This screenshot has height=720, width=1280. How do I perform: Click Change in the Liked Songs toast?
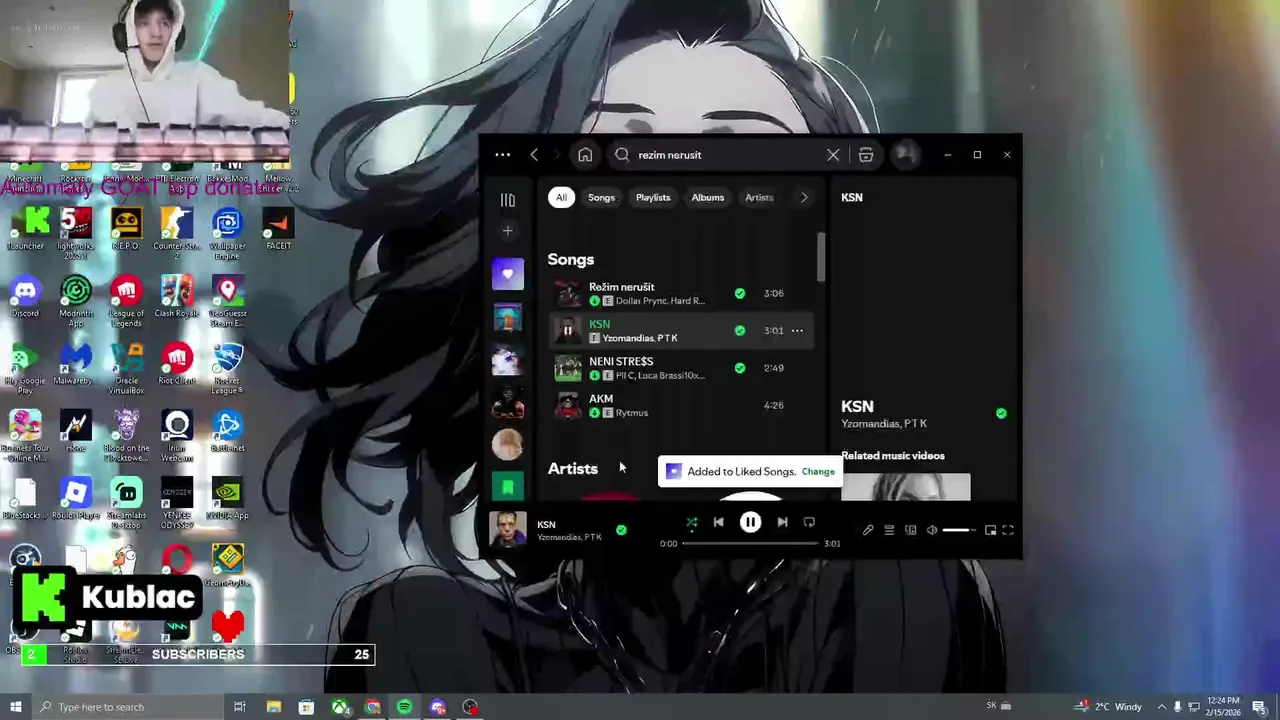tap(818, 471)
